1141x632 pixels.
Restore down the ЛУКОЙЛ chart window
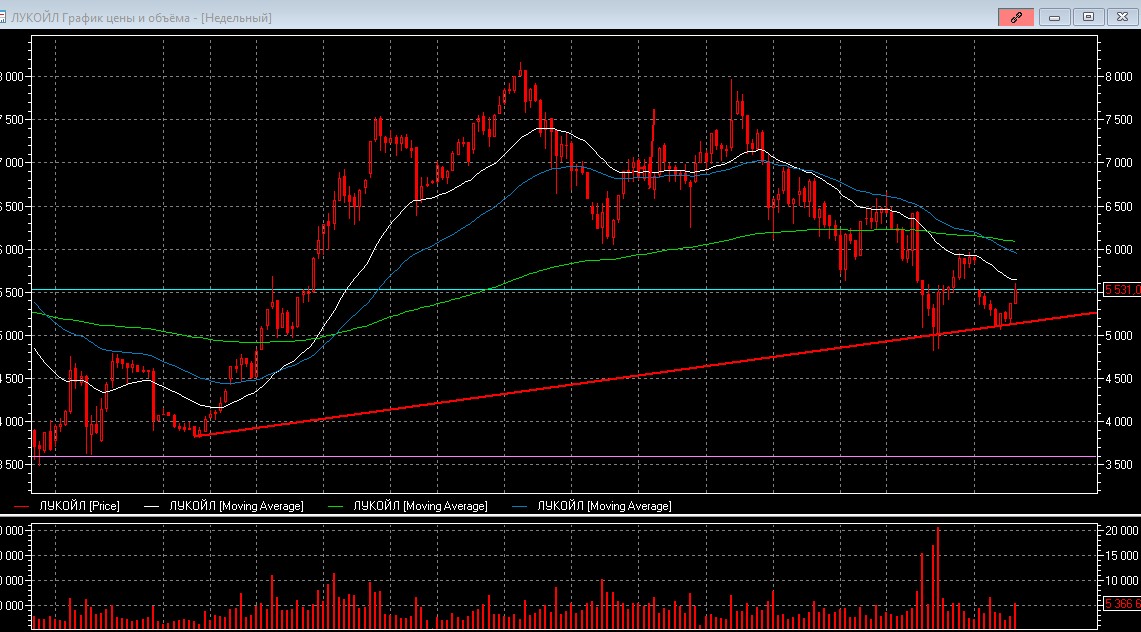1089,17
